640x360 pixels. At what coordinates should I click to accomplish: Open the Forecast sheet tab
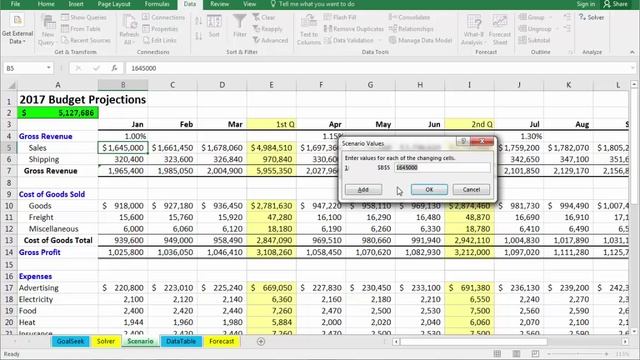[x=222, y=341]
